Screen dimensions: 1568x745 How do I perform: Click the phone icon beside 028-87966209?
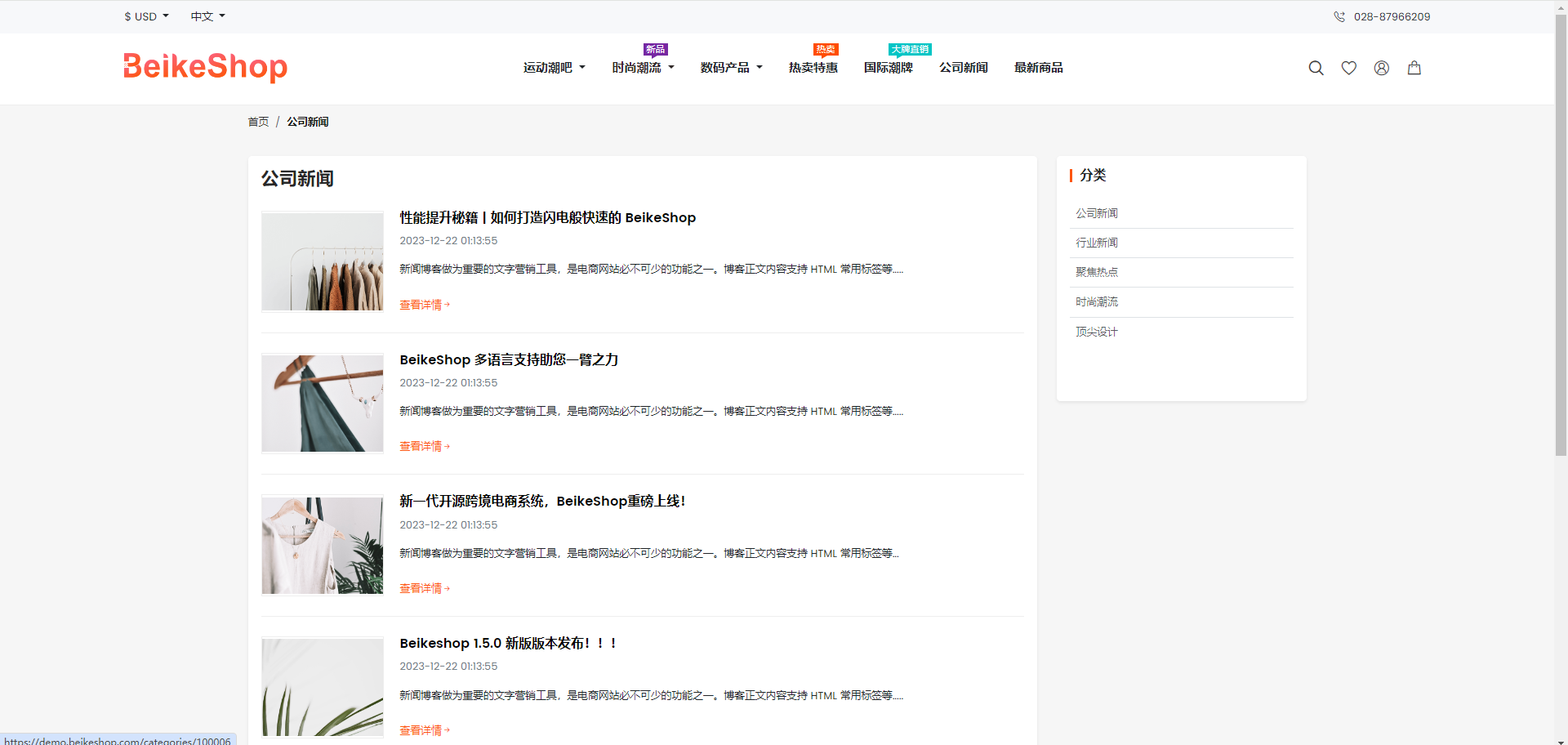click(x=1339, y=16)
